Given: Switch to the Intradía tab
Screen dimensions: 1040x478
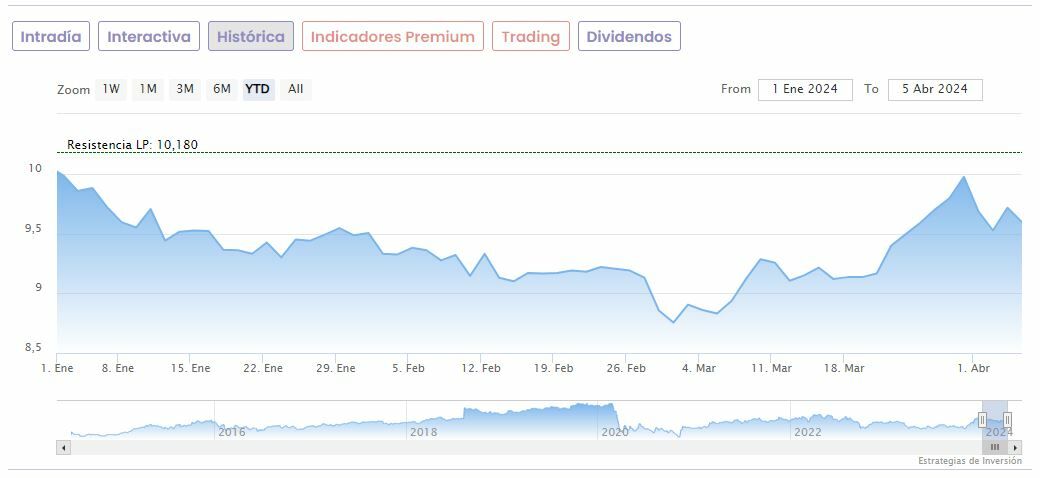Looking at the screenshot, I should (x=51, y=37).
